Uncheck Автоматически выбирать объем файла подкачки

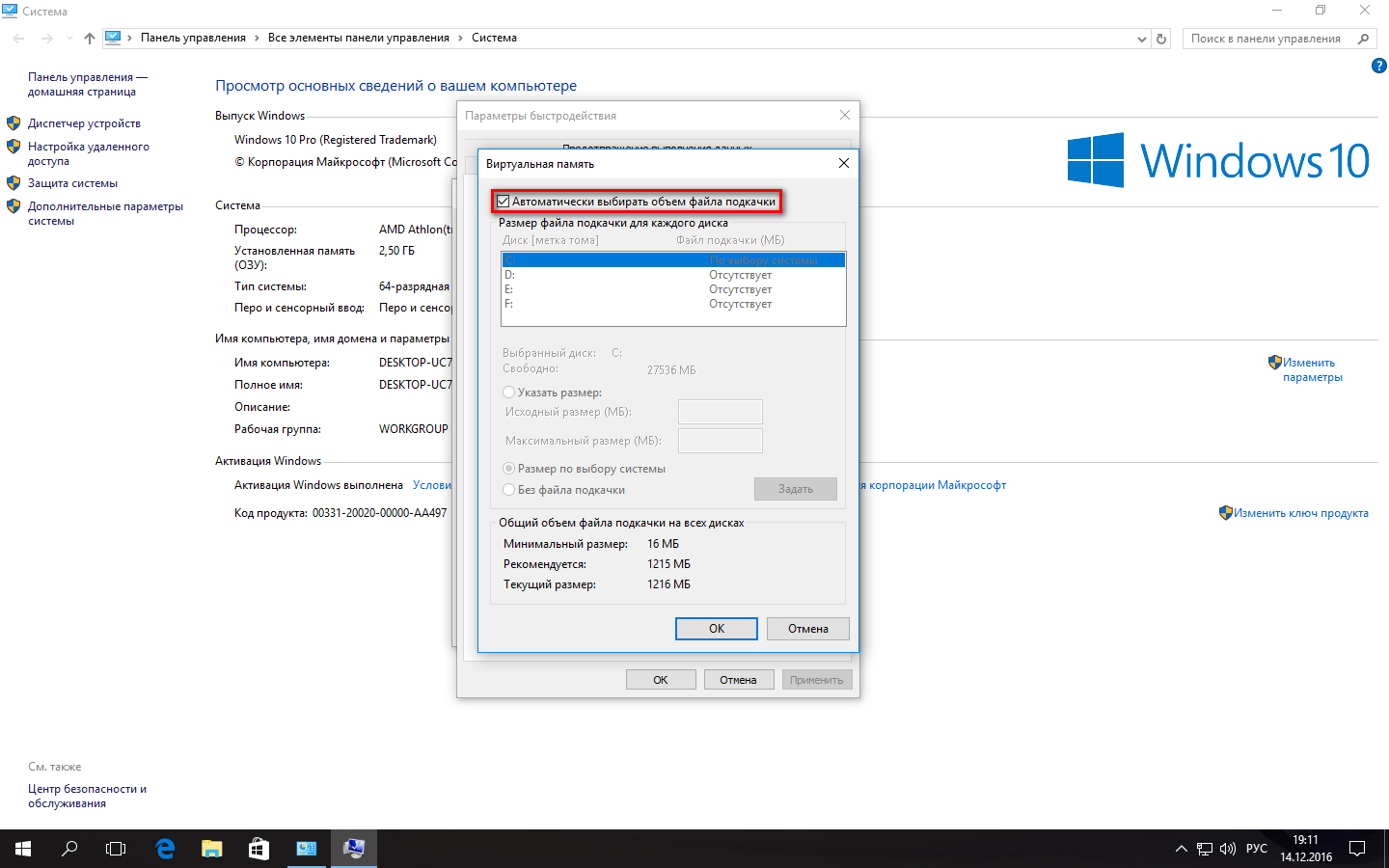(504, 202)
